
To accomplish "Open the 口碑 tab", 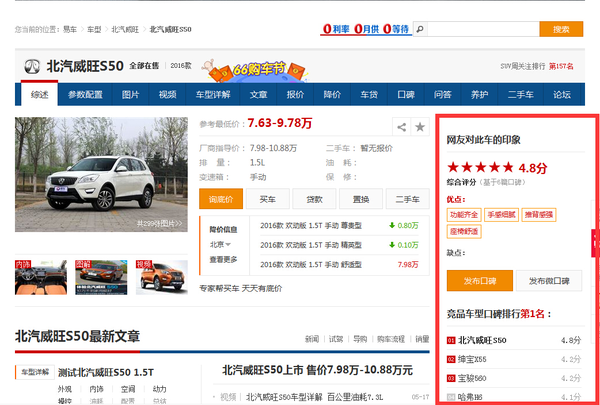I will pyautogui.click(x=406, y=94).
